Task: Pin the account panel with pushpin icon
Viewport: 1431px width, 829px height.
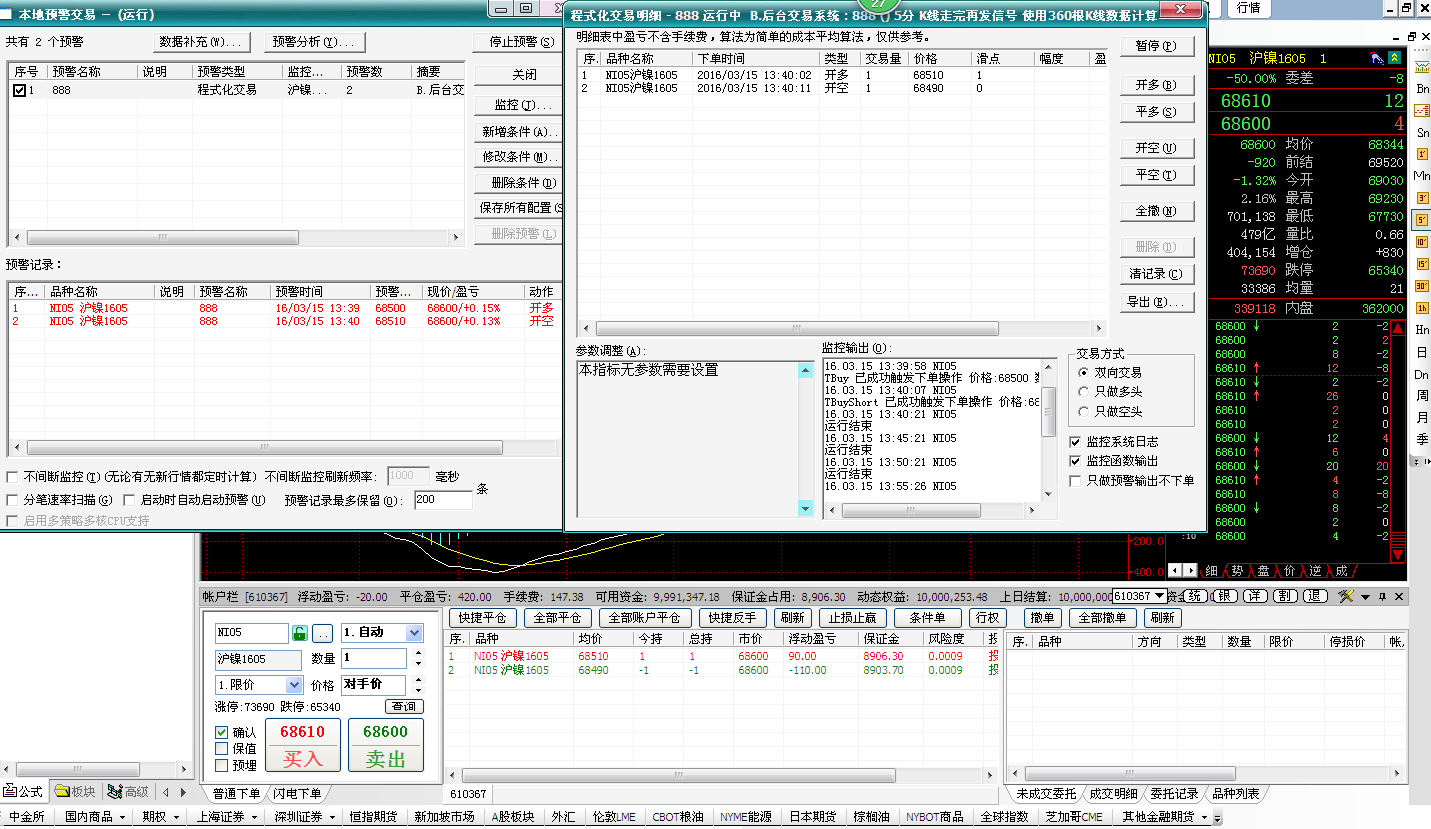Action: (x=1382, y=597)
